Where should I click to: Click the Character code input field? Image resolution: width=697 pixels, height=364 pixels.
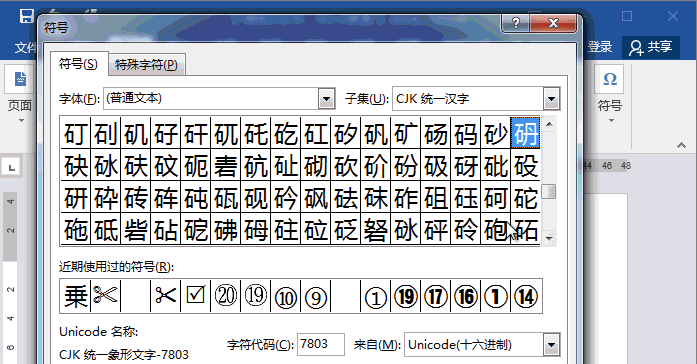[x=320, y=344]
